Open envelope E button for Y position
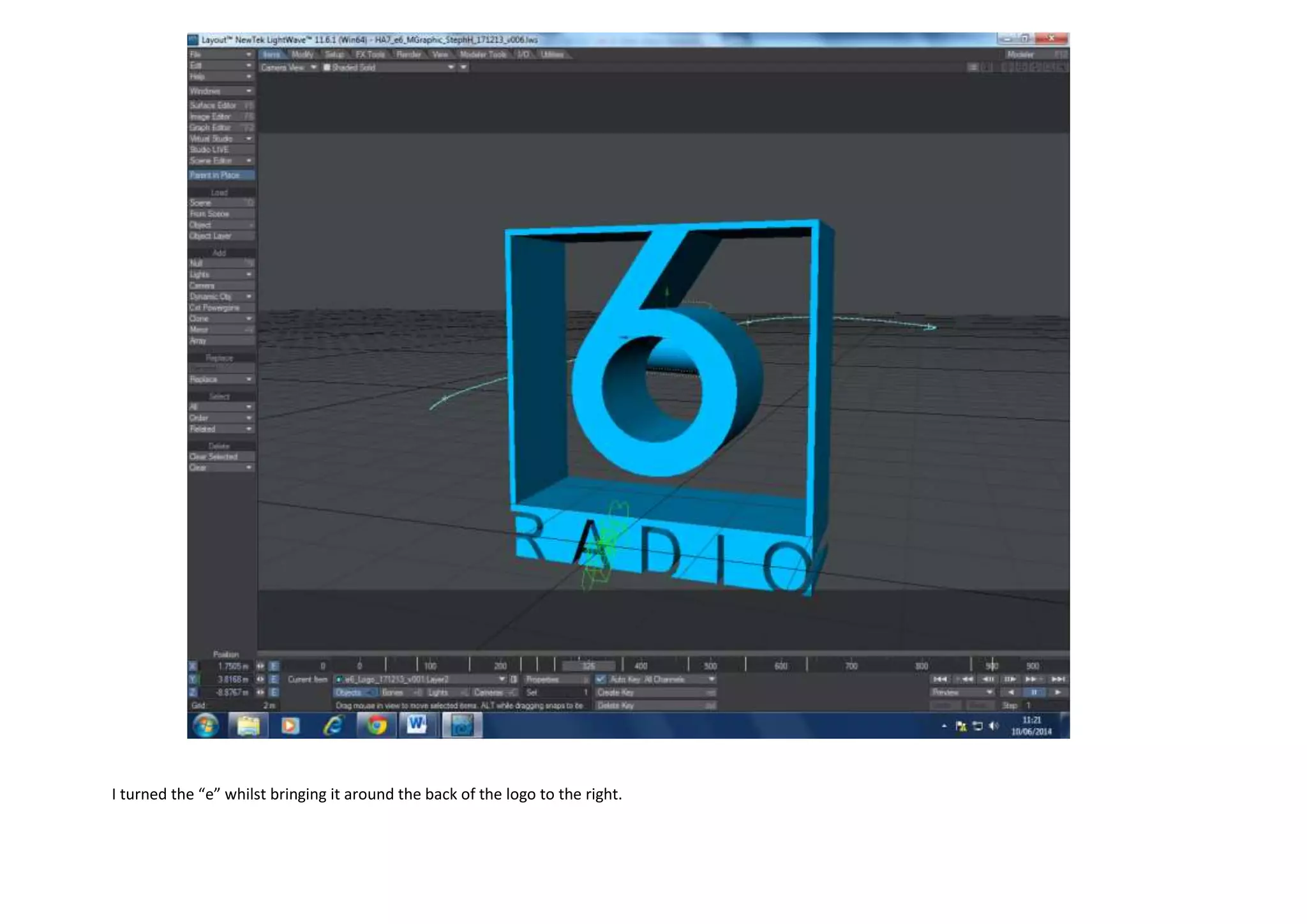The width and height of the screenshot is (1307, 924). click(274, 680)
